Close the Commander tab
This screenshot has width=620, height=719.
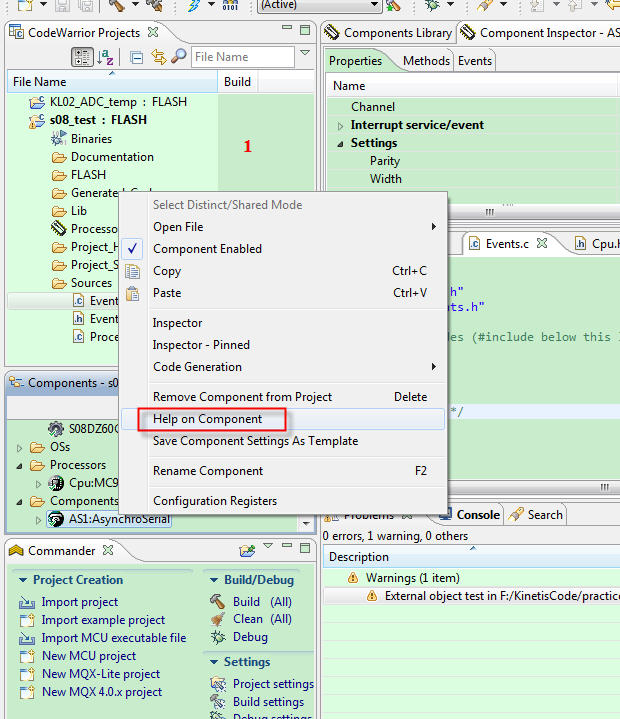coord(108,550)
